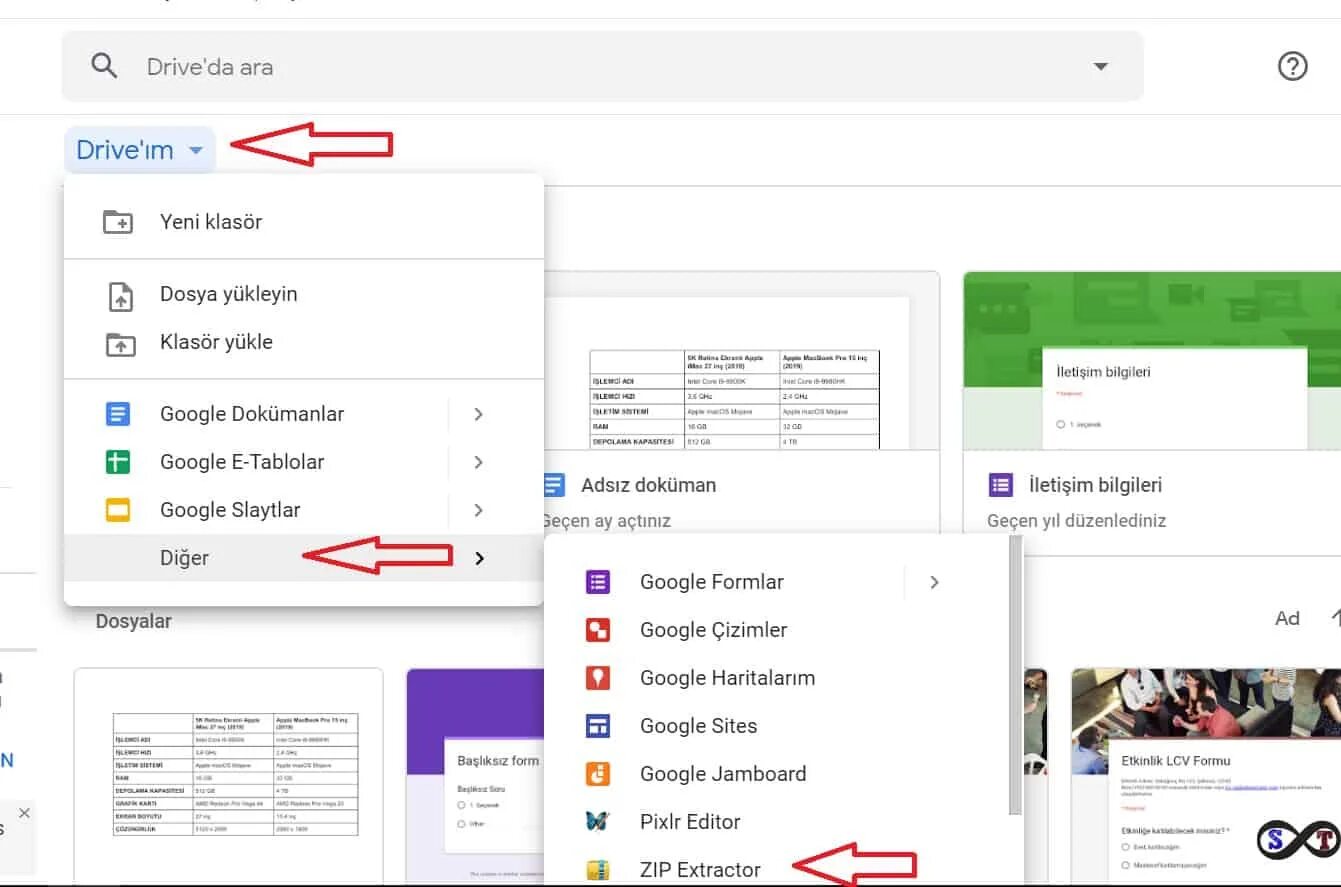The width and height of the screenshot is (1341, 887).
Task: Click the Google Formlar purple icon
Action: (598, 582)
